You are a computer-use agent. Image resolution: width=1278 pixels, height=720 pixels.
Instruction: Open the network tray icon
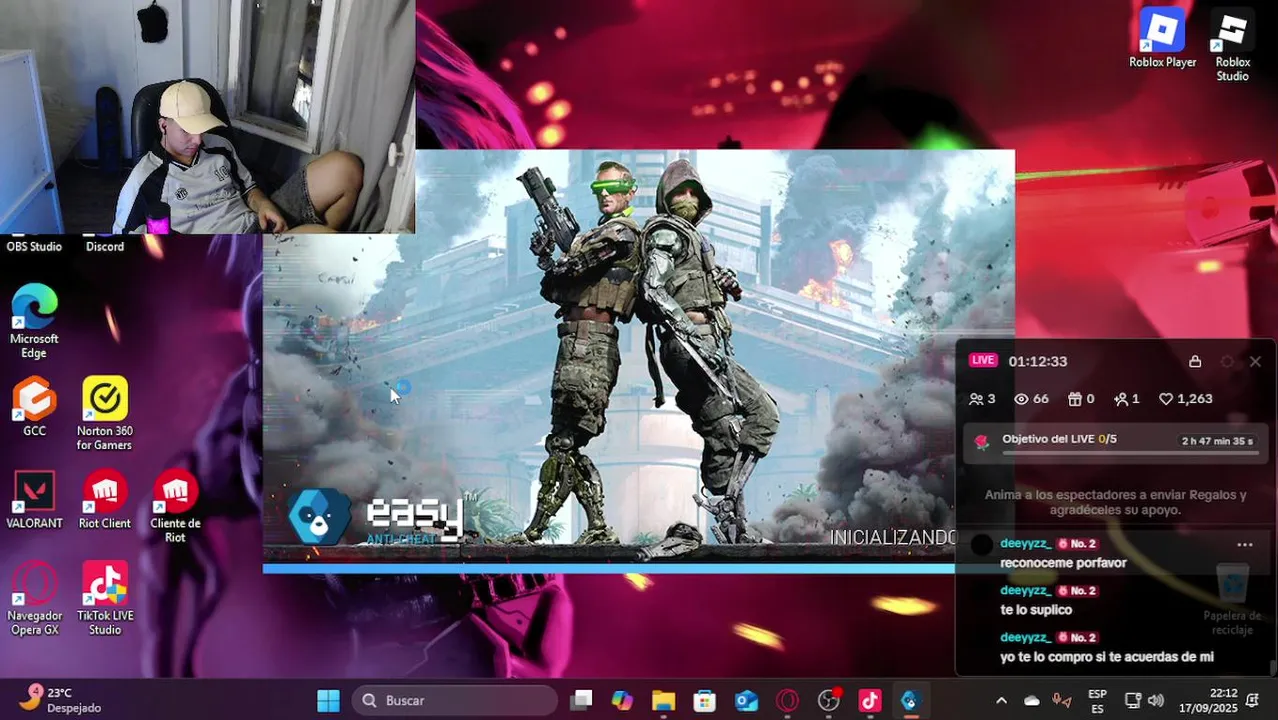tap(1132, 700)
